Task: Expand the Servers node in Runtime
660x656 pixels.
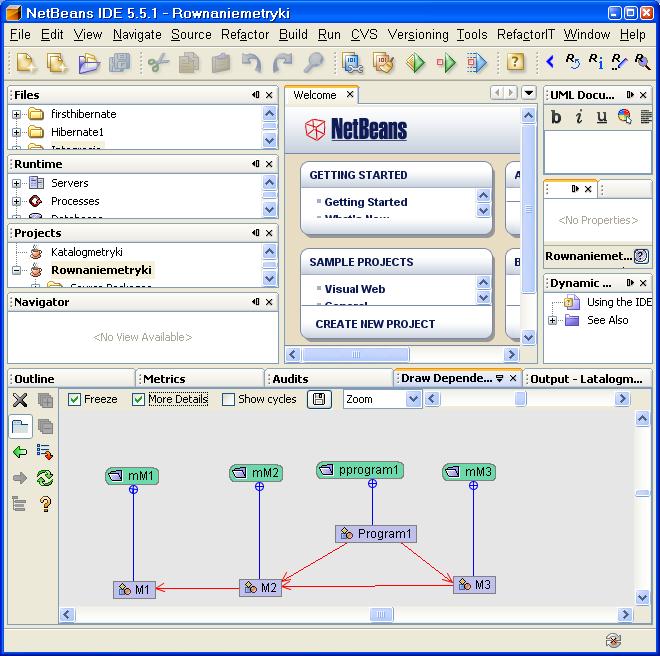Action: point(16,183)
